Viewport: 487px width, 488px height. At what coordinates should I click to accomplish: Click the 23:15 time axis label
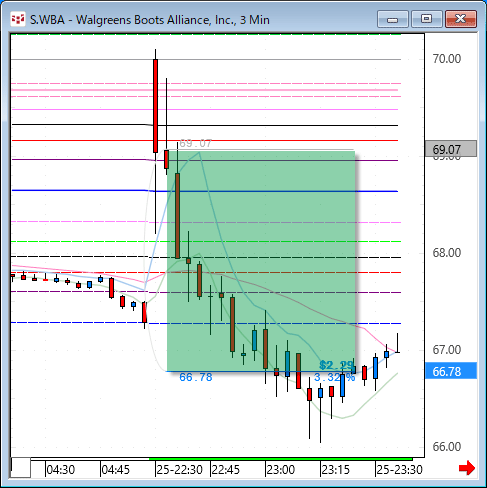336,470
